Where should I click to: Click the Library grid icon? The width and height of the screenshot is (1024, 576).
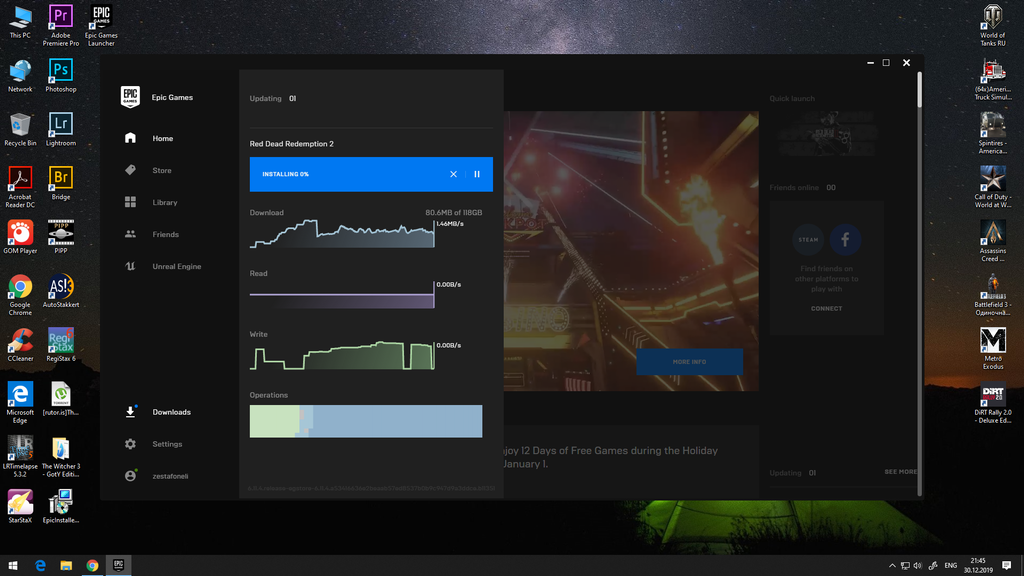[130, 202]
